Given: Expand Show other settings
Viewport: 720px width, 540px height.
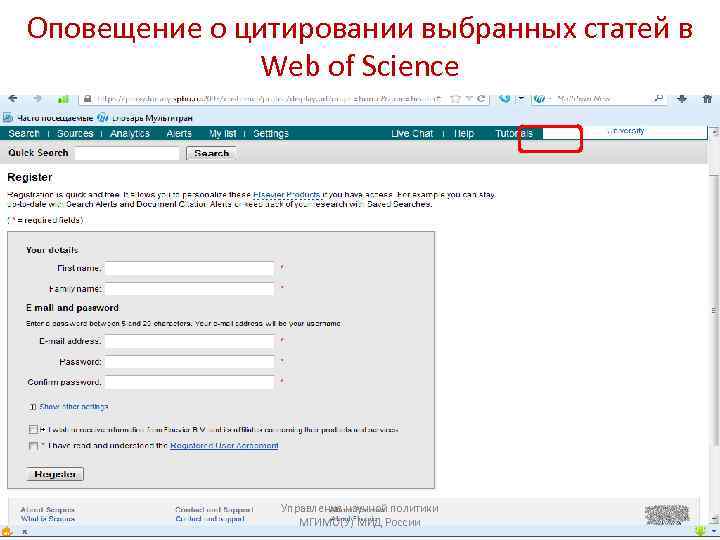Looking at the screenshot, I should tap(73, 407).
